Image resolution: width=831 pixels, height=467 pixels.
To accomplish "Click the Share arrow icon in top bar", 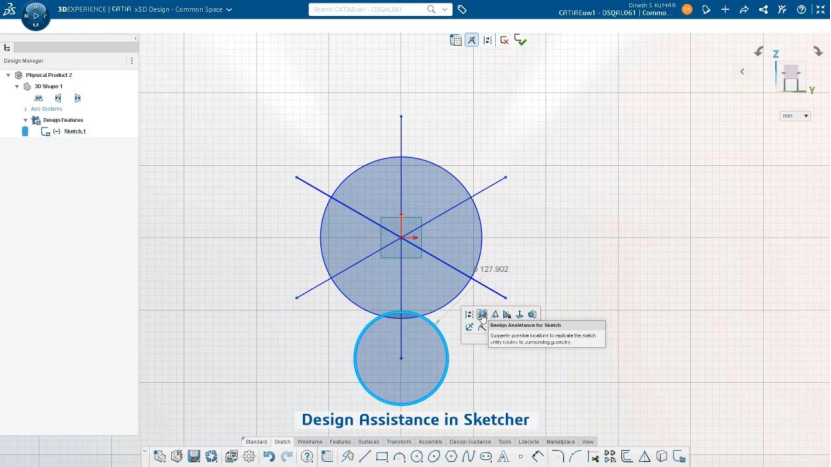I will [744, 10].
